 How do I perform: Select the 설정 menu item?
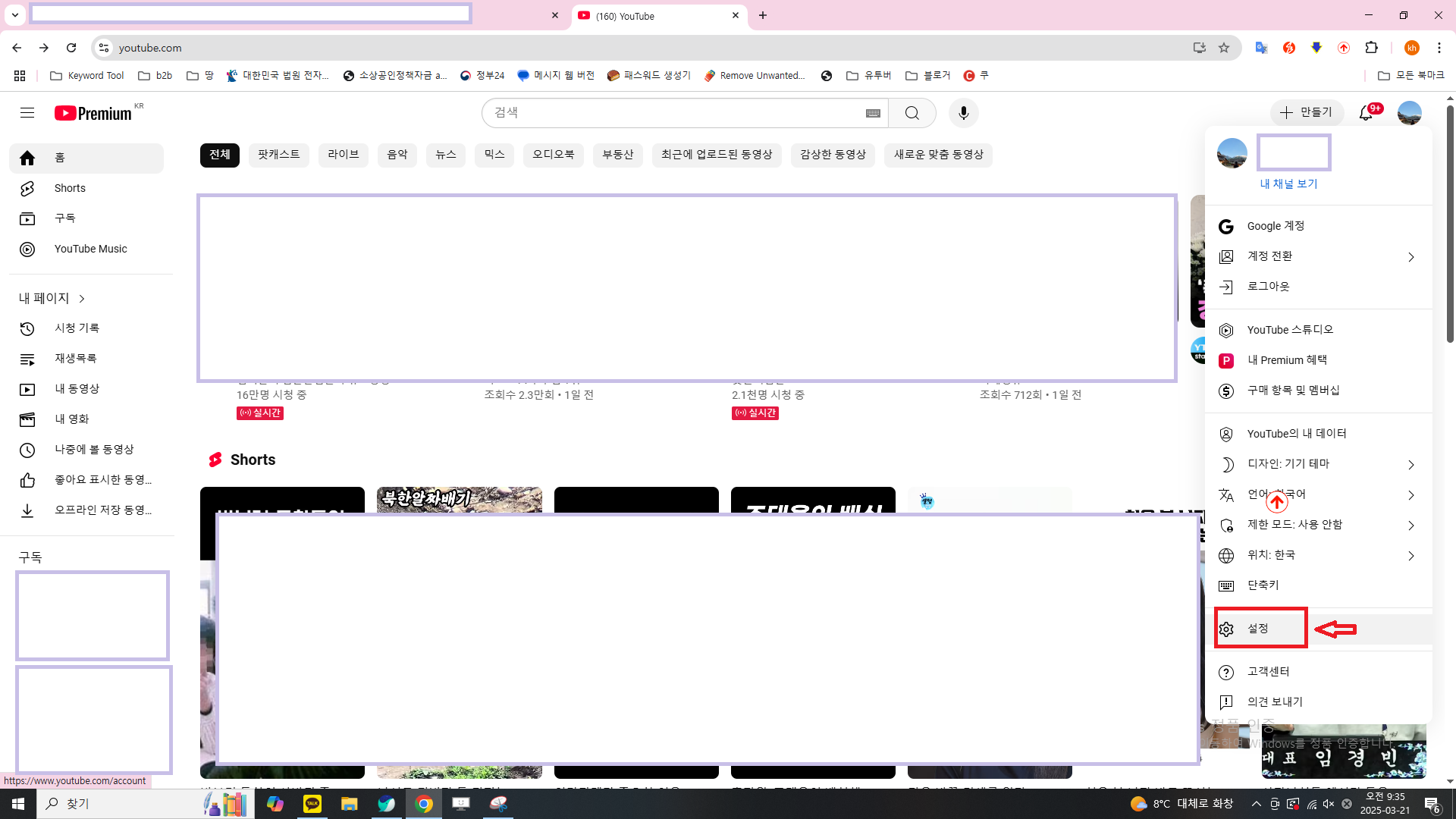point(1259,629)
